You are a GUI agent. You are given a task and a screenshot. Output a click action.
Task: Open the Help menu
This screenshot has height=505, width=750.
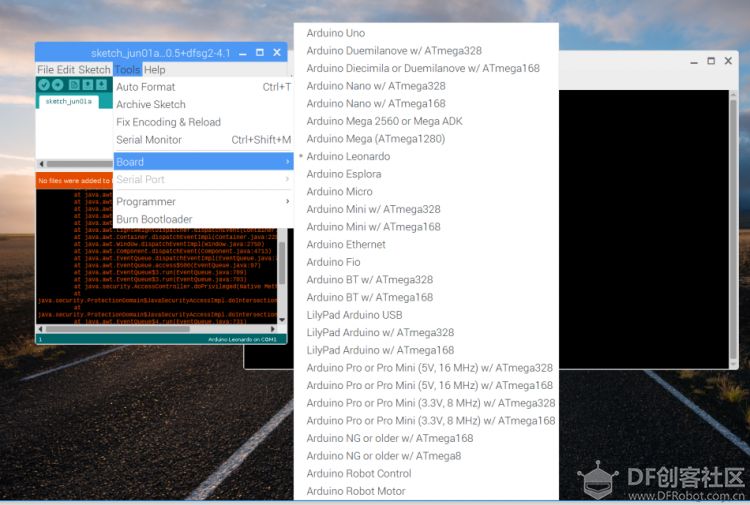154,69
